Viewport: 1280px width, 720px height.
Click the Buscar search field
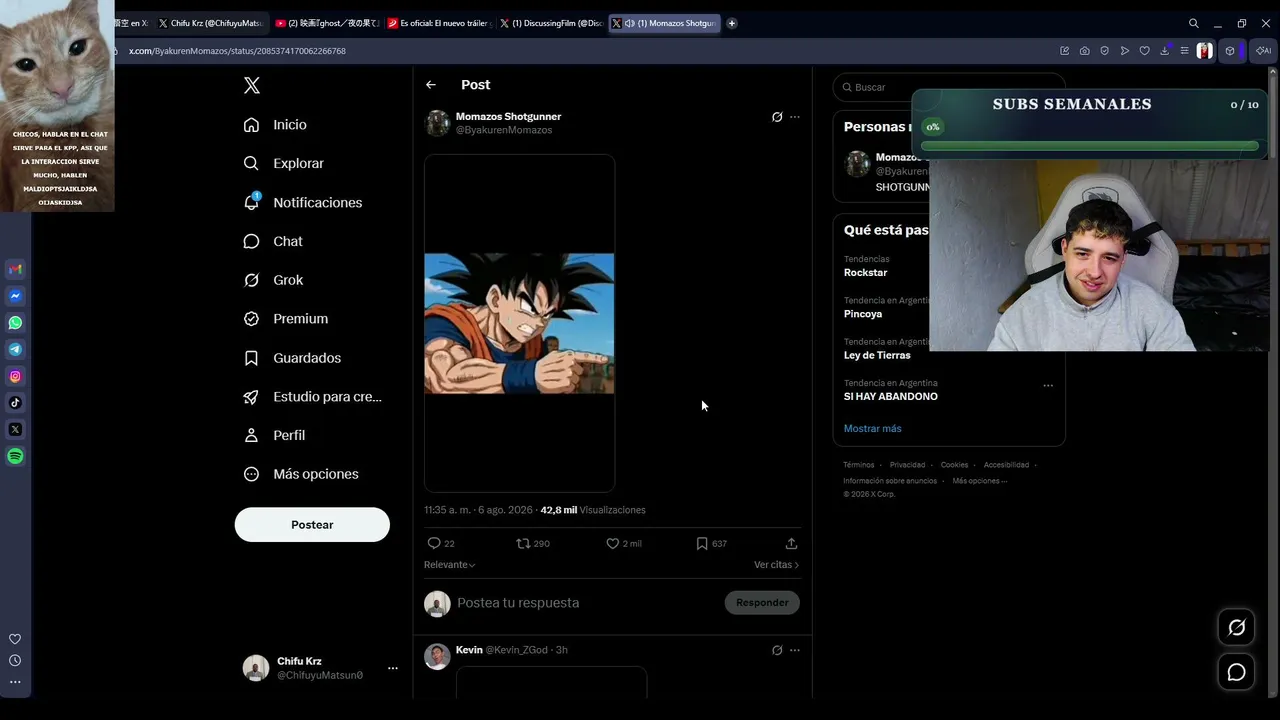pos(949,87)
